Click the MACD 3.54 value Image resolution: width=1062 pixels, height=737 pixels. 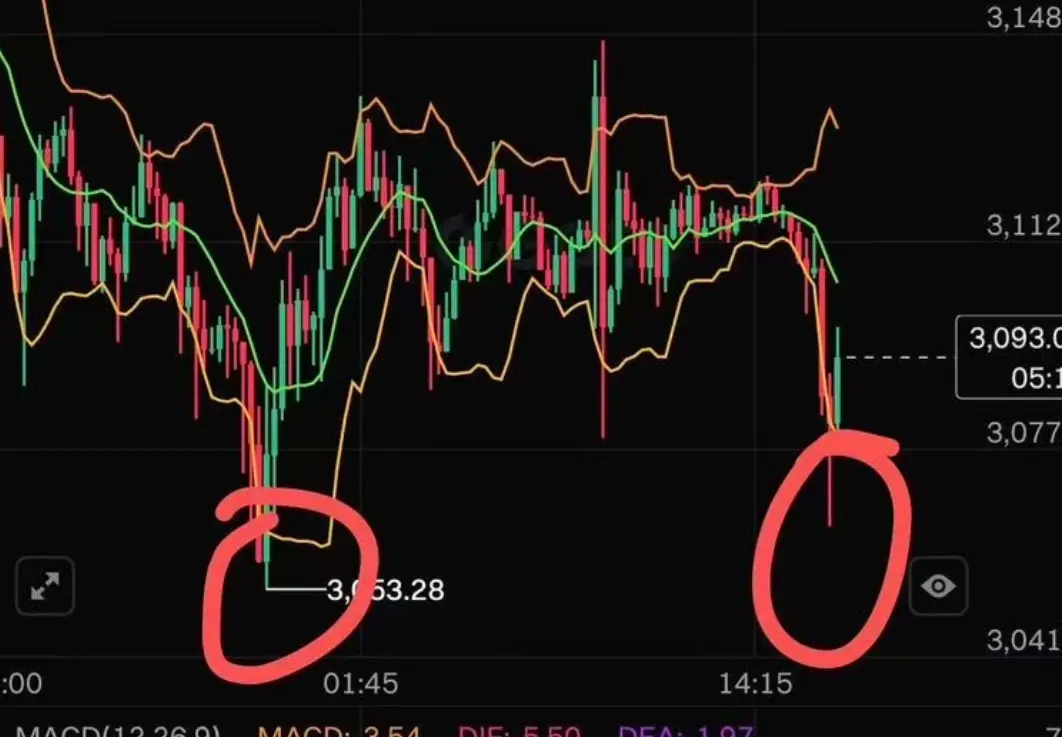click(x=339, y=731)
